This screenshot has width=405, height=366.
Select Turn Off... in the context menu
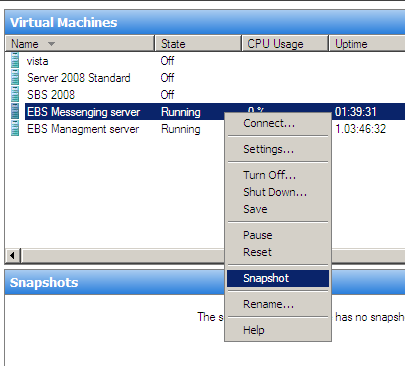[278, 175]
